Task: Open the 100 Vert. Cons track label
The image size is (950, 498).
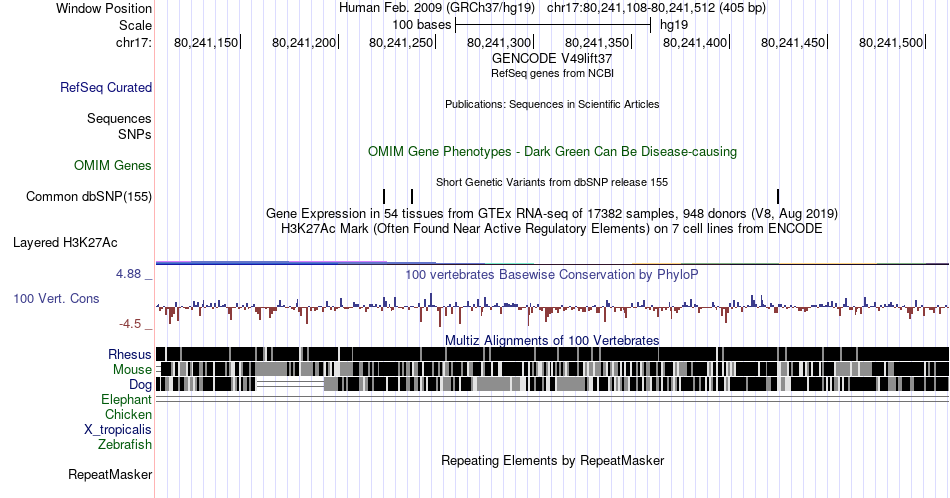Action: click(56, 298)
